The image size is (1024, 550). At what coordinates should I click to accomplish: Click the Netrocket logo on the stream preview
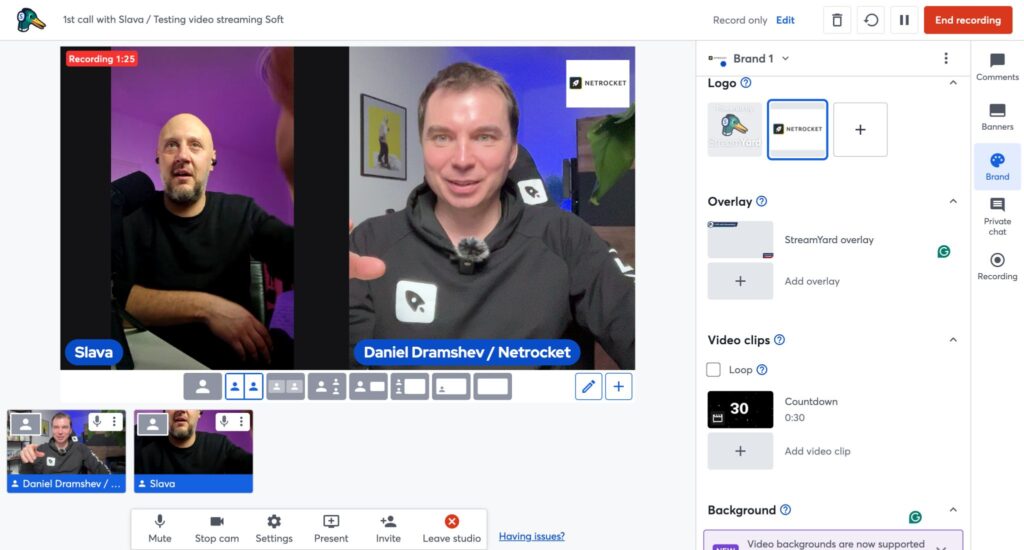(598, 83)
